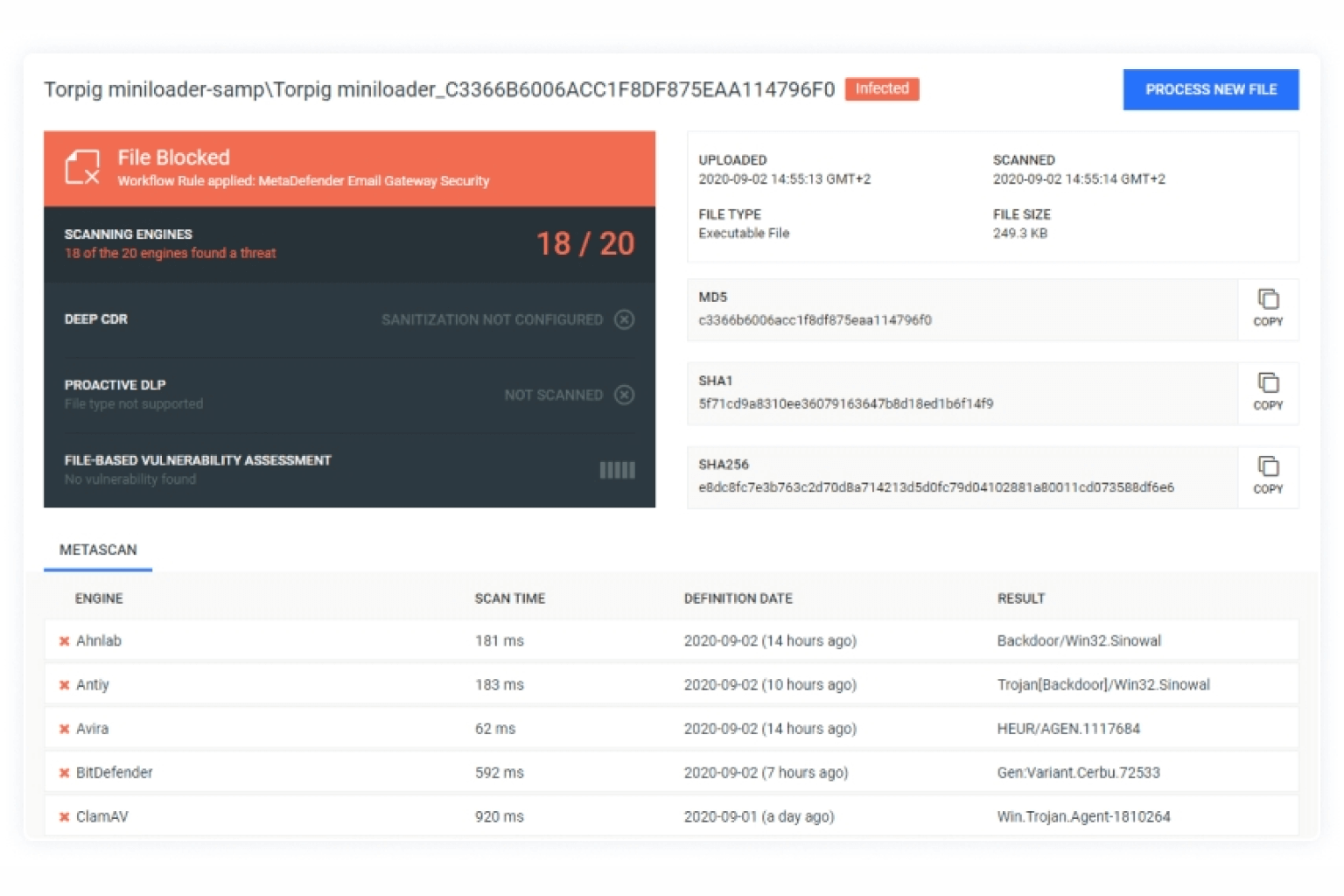Click the DEFINITION DATE column header
Viewport: 1344px width, 896px height.
738,598
